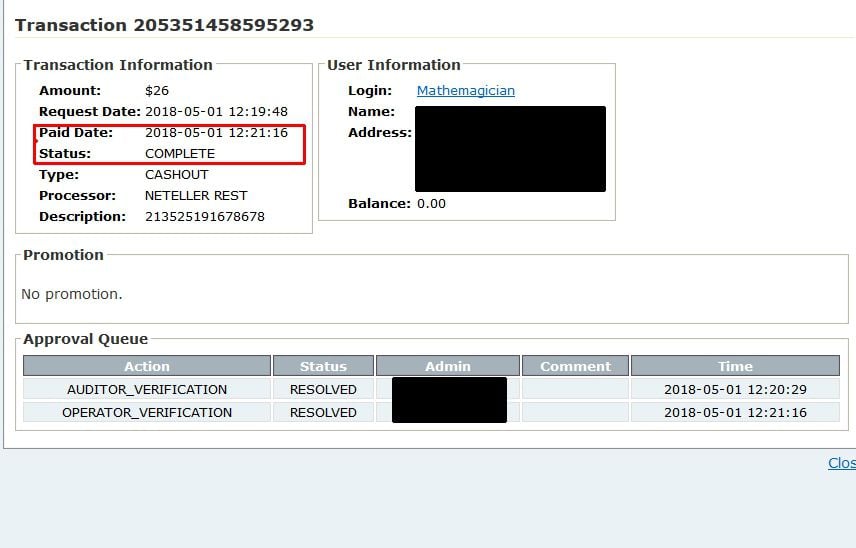Click the Name: label

pos(371,112)
